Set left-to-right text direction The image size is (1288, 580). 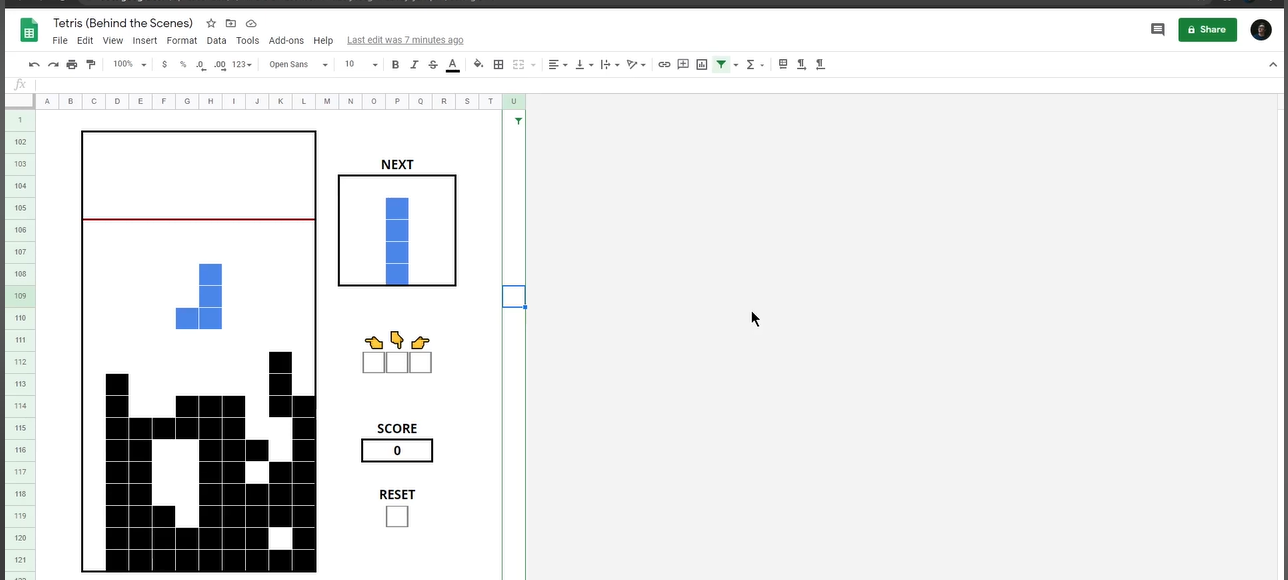click(801, 64)
